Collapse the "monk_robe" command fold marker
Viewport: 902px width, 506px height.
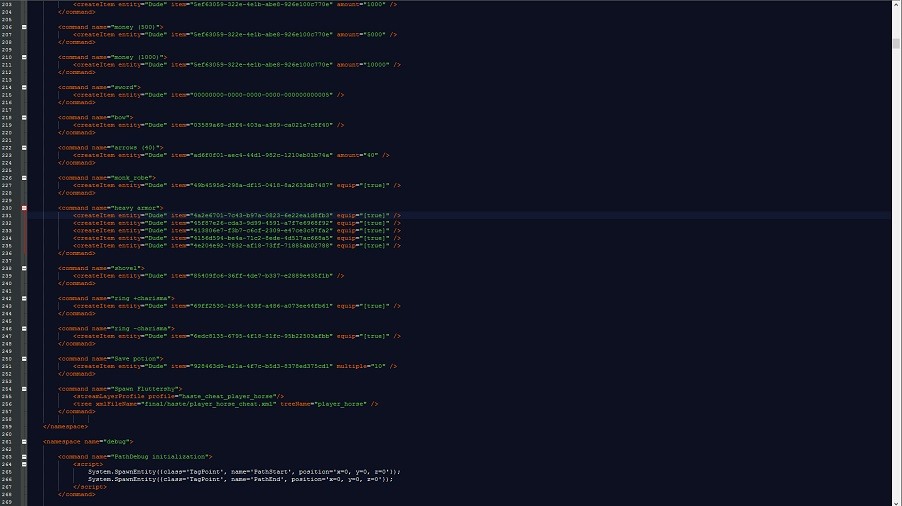click(x=24, y=178)
